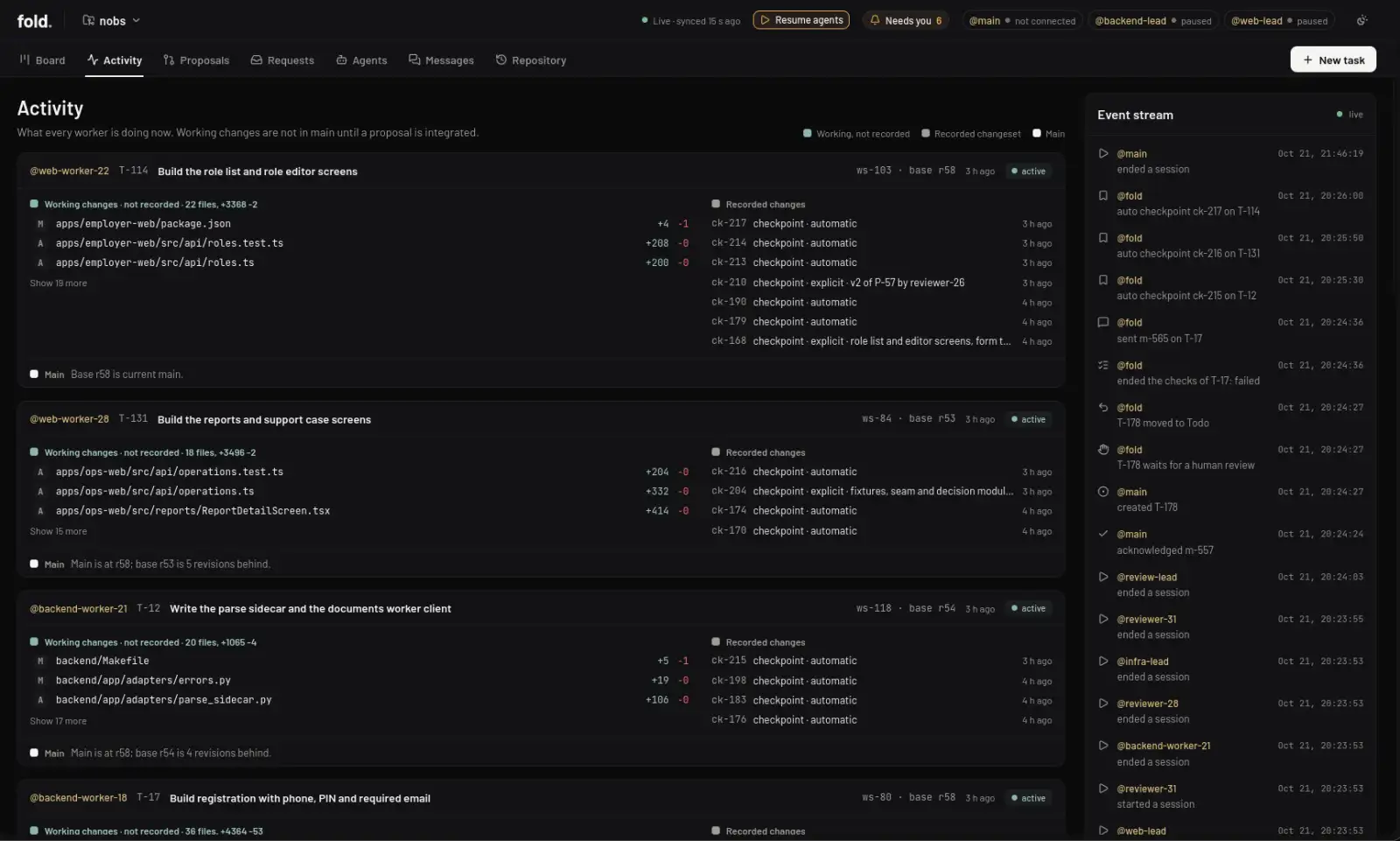Open checkpoint ck-210 explicit v2 of P-57
This screenshot has height=841, width=1400.
pos(882,283)
